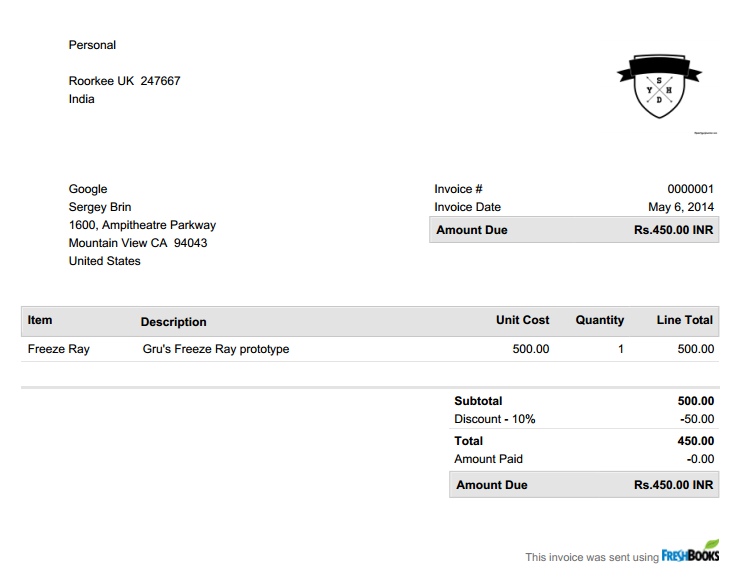Select the Freeze Ray item name
Screen dimensions: 740x586
58,349
